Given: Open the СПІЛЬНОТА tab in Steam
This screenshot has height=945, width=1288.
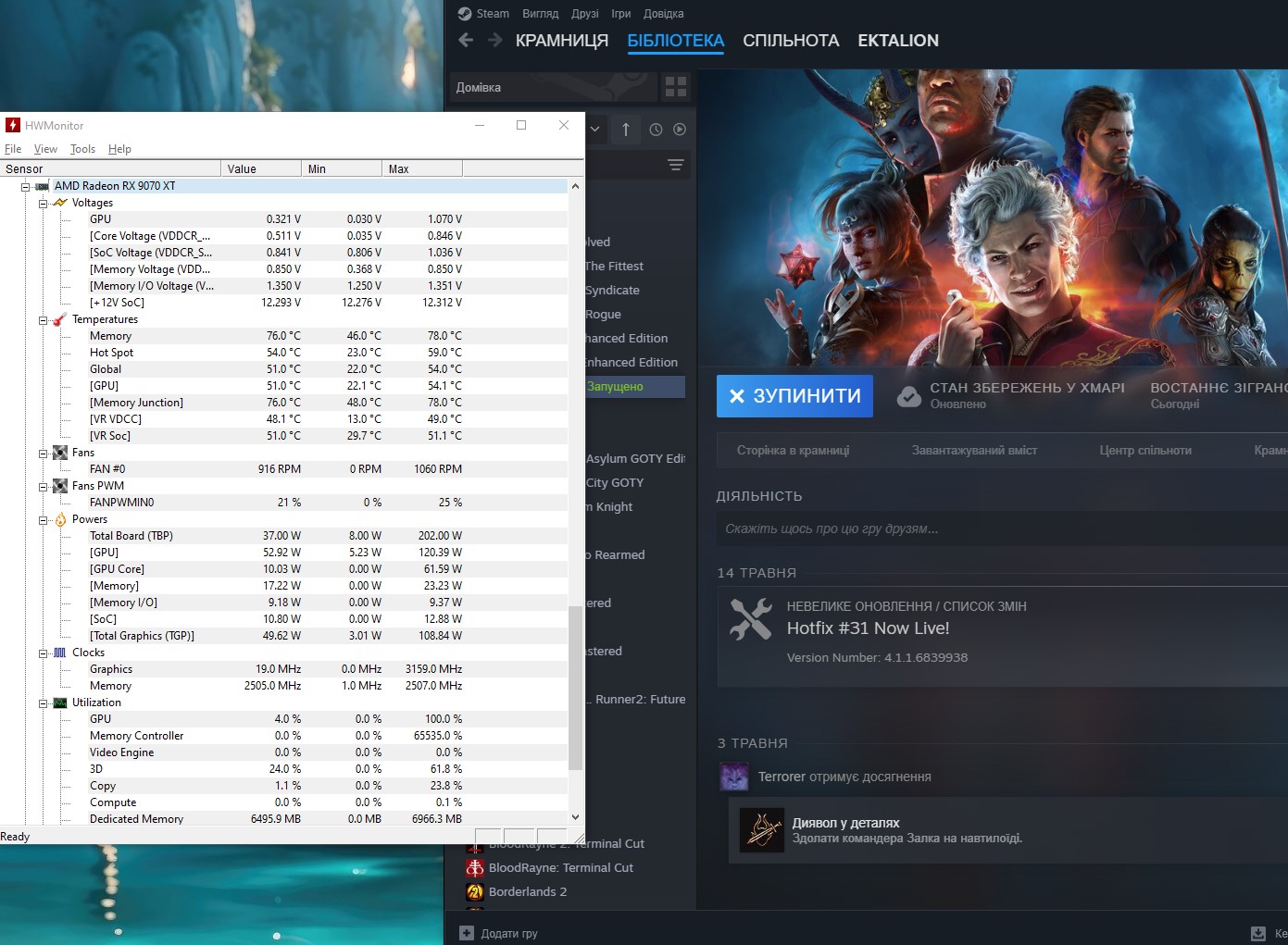Looking at the screenshot, I should 791,41.
